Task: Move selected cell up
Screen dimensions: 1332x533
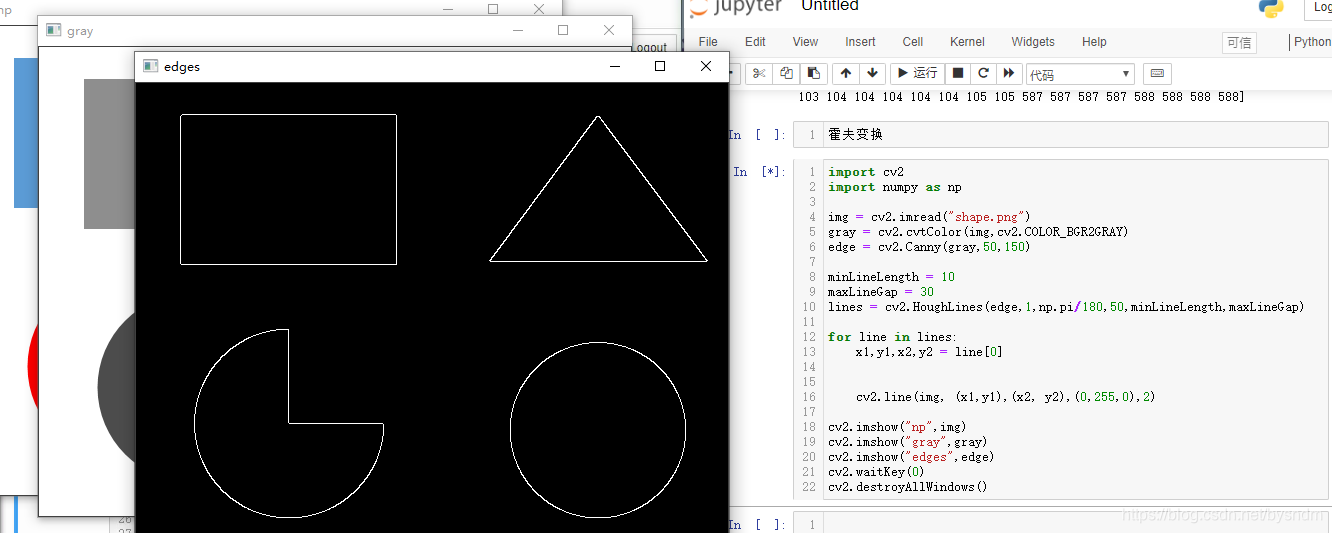Action: (846, 73)
